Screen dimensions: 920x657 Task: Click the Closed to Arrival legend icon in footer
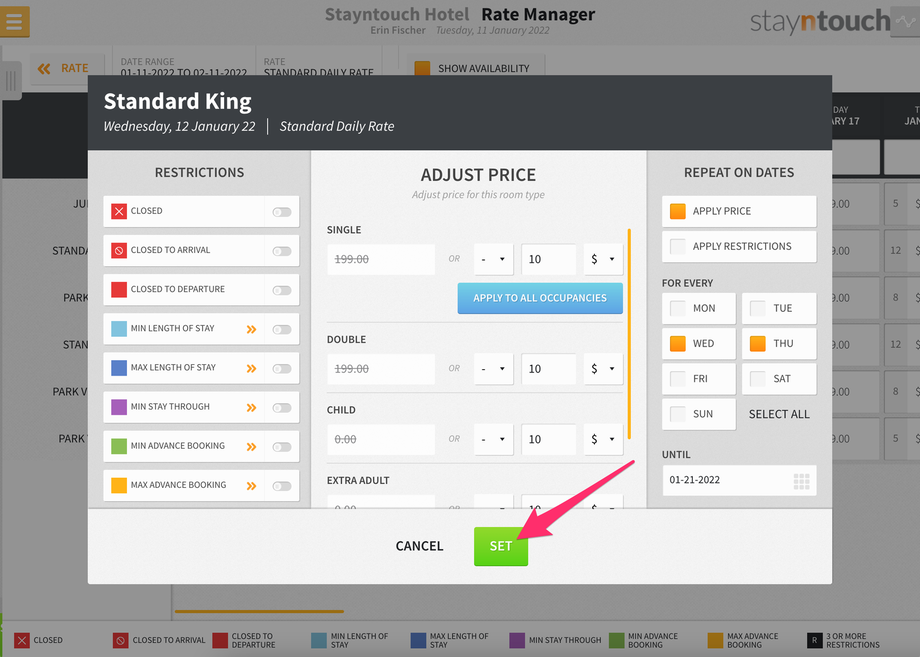click(x=121, y=640)
